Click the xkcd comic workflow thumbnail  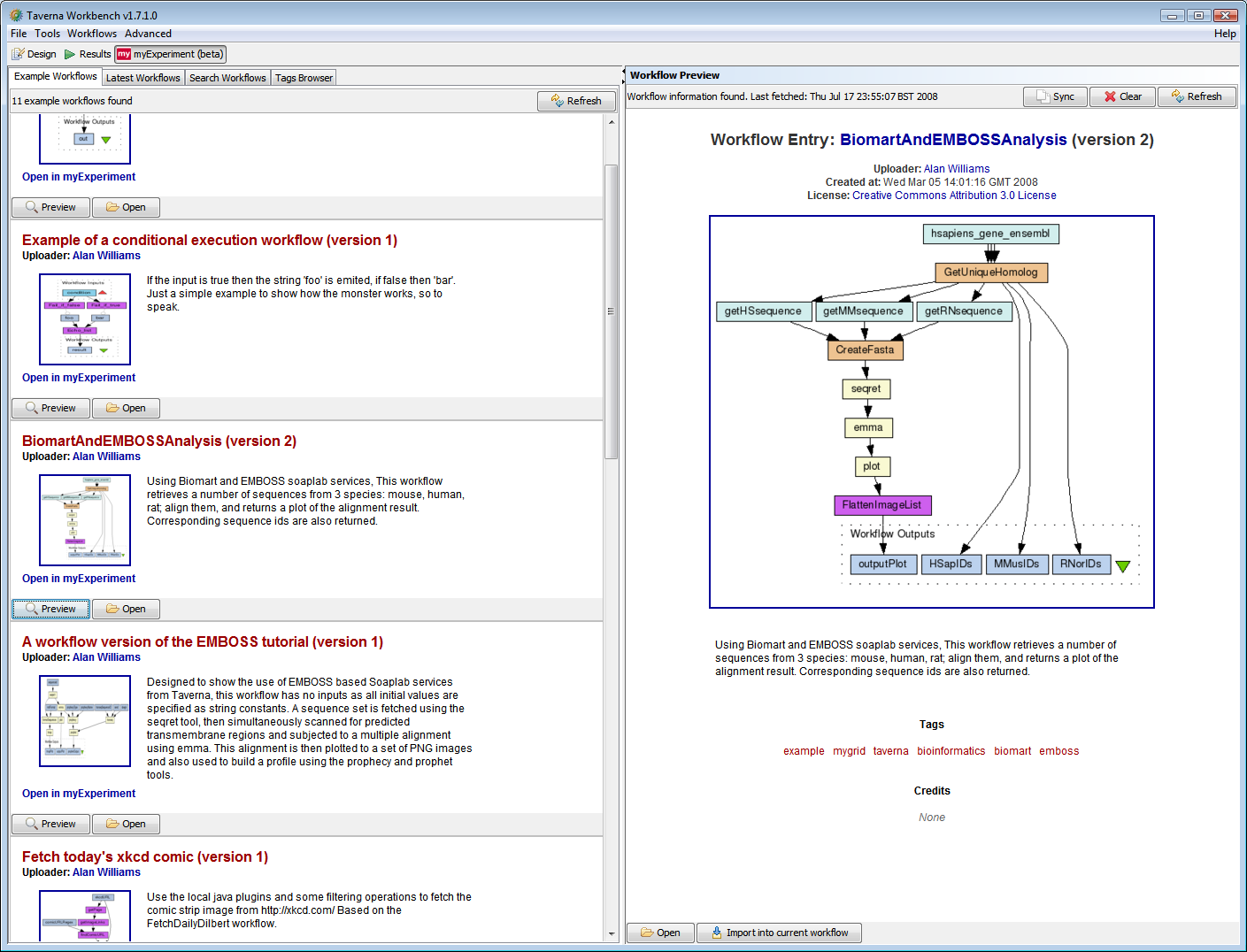click(85, 916)
